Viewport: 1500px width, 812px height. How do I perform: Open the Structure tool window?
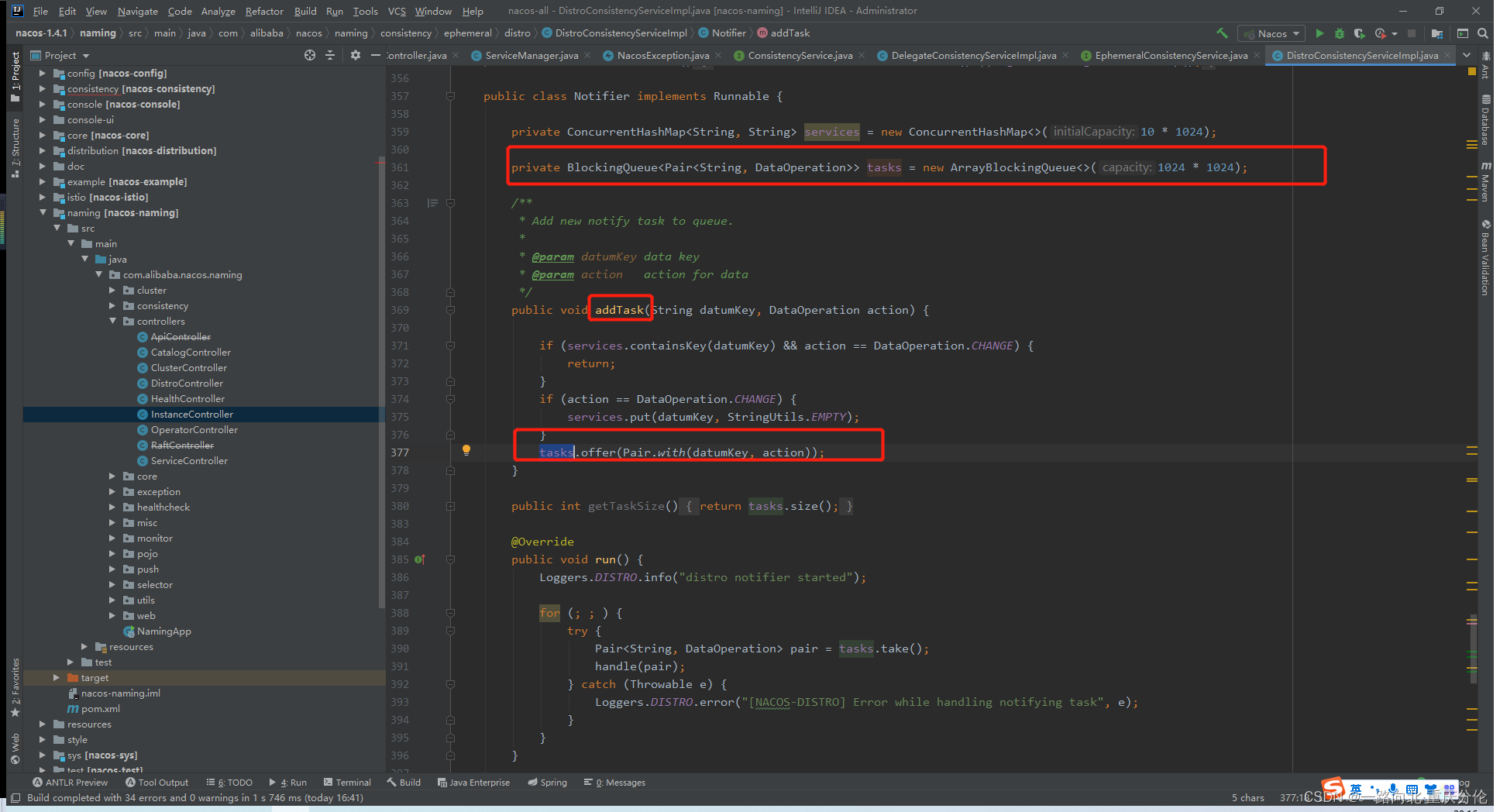pyautogui.click(x=15, y=147)
